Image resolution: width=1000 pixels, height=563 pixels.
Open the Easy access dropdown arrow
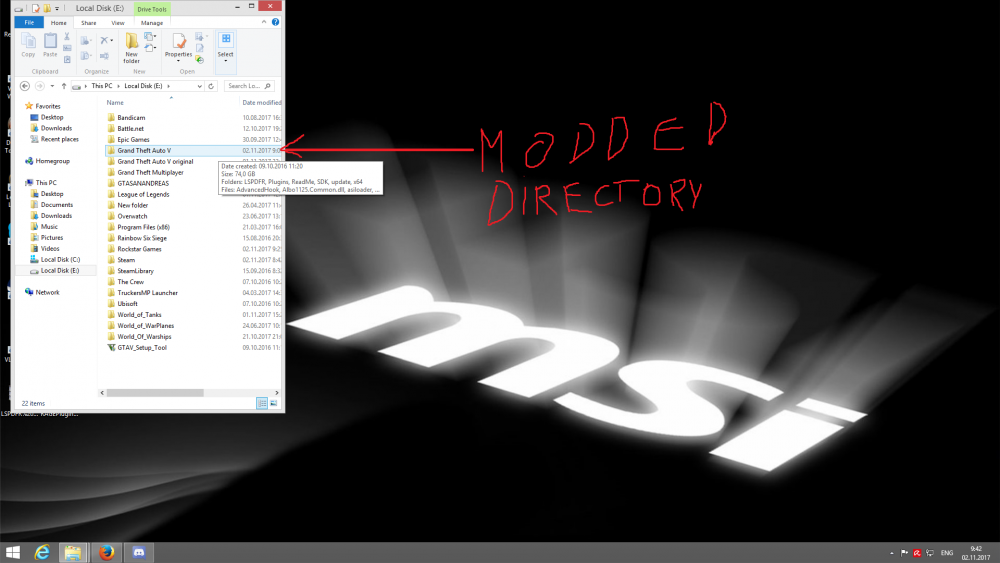tap(155, 48)
